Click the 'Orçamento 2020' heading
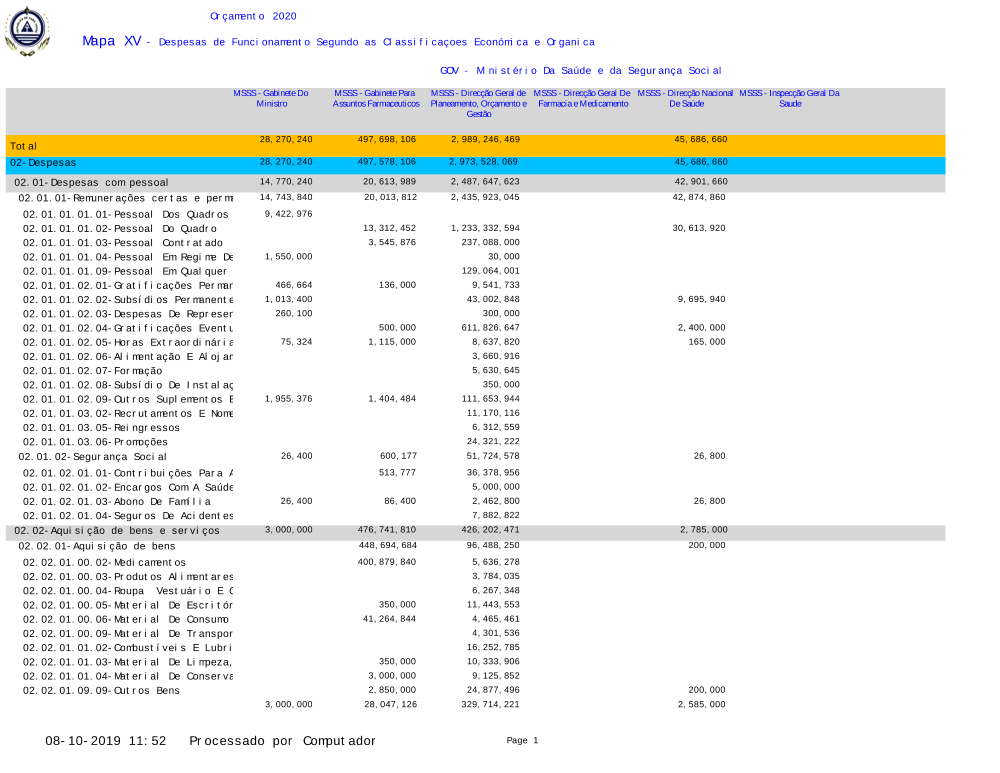 [253, 16]
